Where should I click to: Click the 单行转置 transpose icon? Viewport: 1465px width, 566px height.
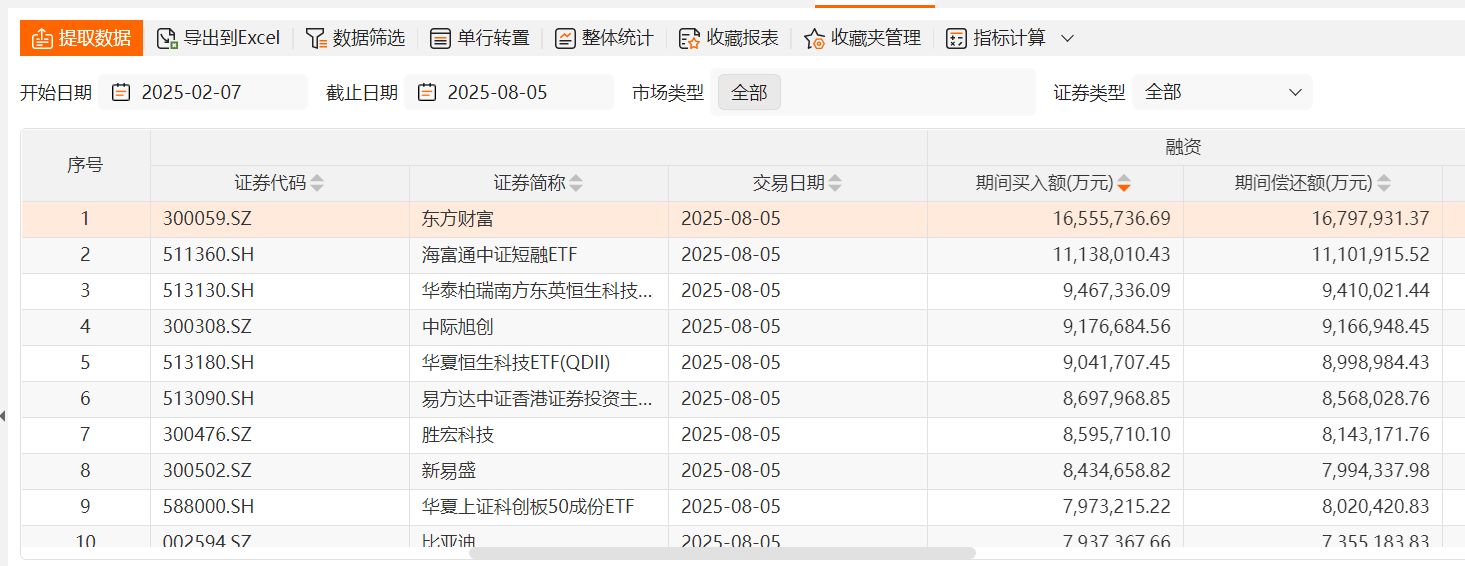click(x=441, y=38)
